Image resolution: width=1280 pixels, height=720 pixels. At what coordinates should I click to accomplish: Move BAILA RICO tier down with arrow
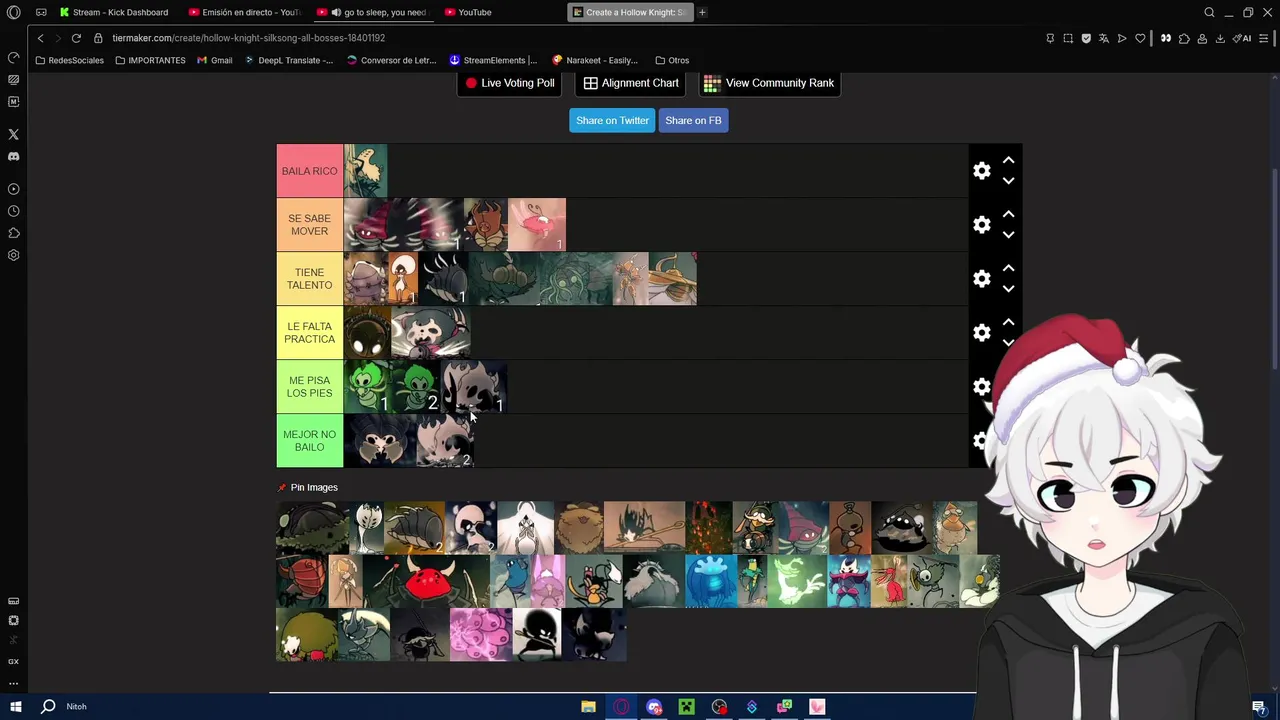click(1008, 181)
